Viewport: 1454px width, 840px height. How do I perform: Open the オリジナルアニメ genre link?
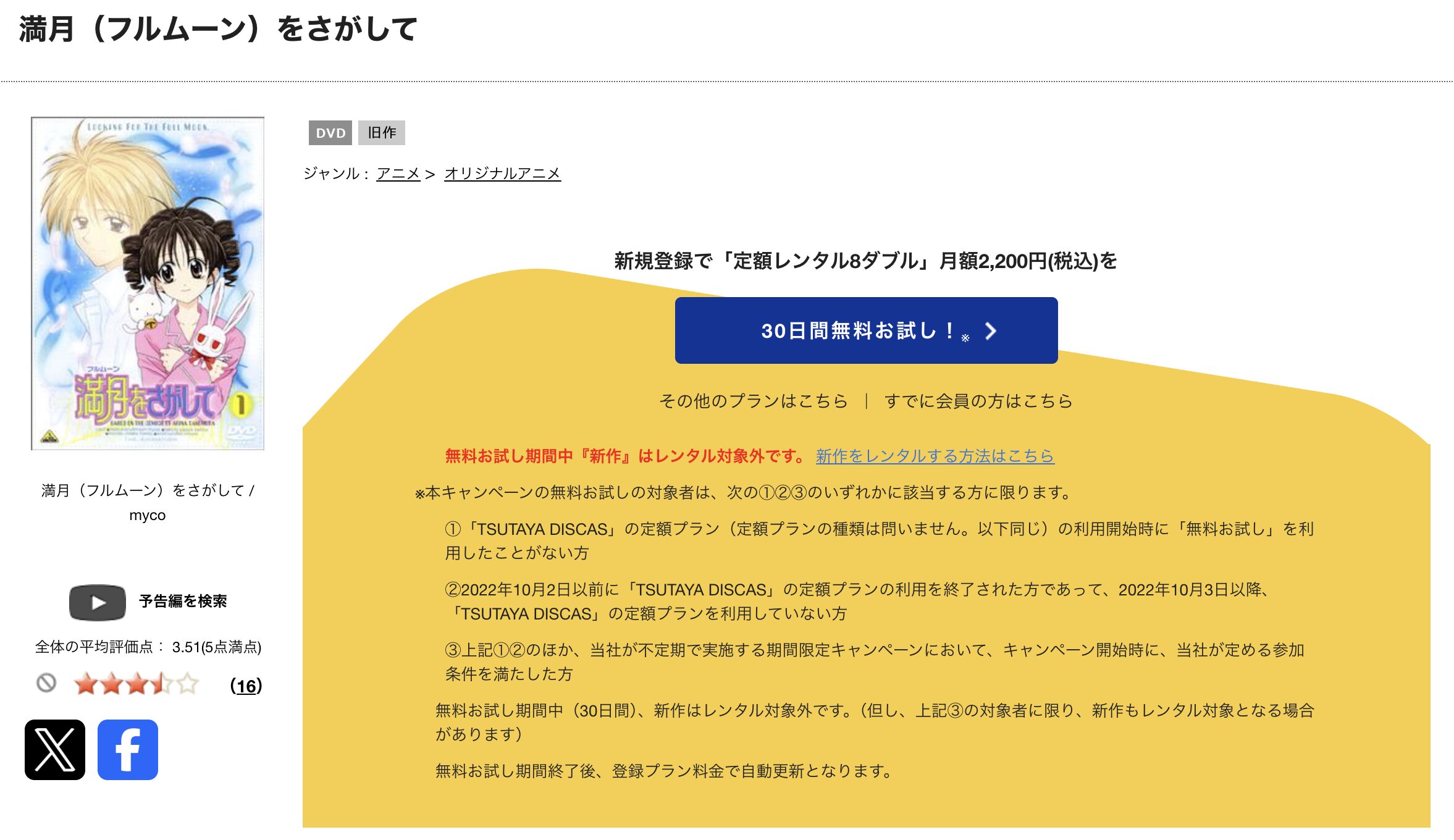coord(502,174)
